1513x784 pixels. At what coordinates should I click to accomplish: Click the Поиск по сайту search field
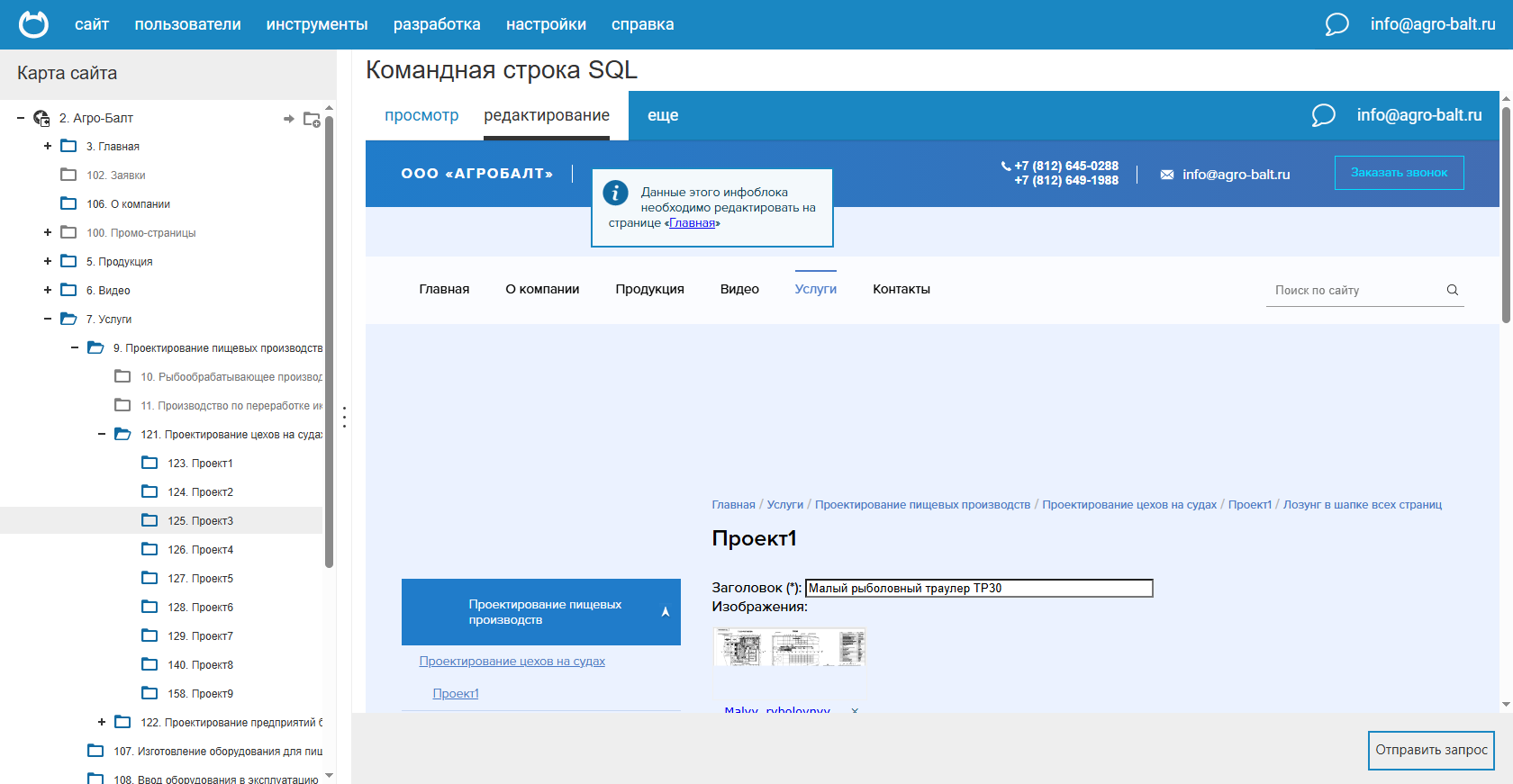[x=1355, y=290]
